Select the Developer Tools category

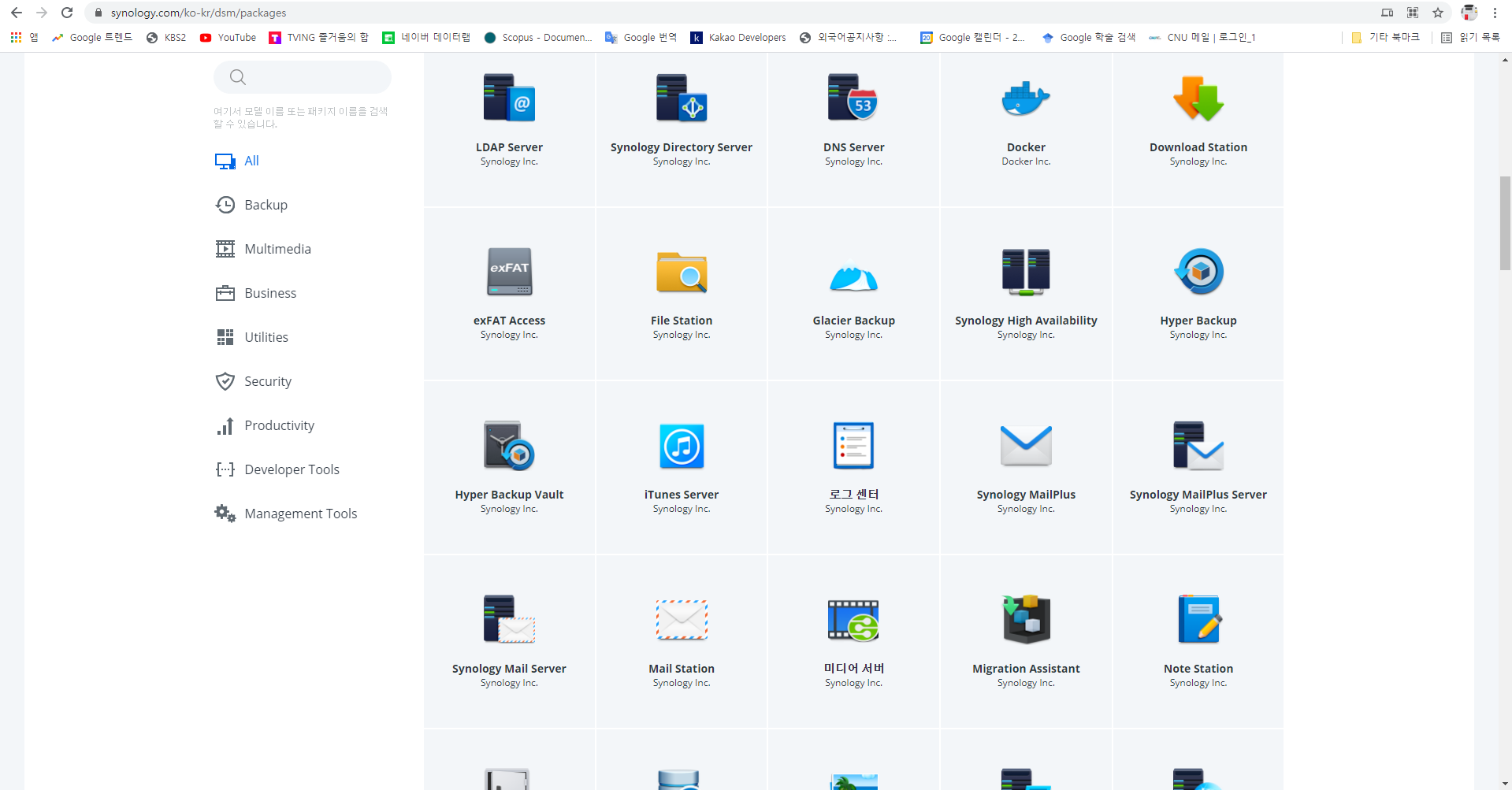pyautogui.click(x=277, y=469)
